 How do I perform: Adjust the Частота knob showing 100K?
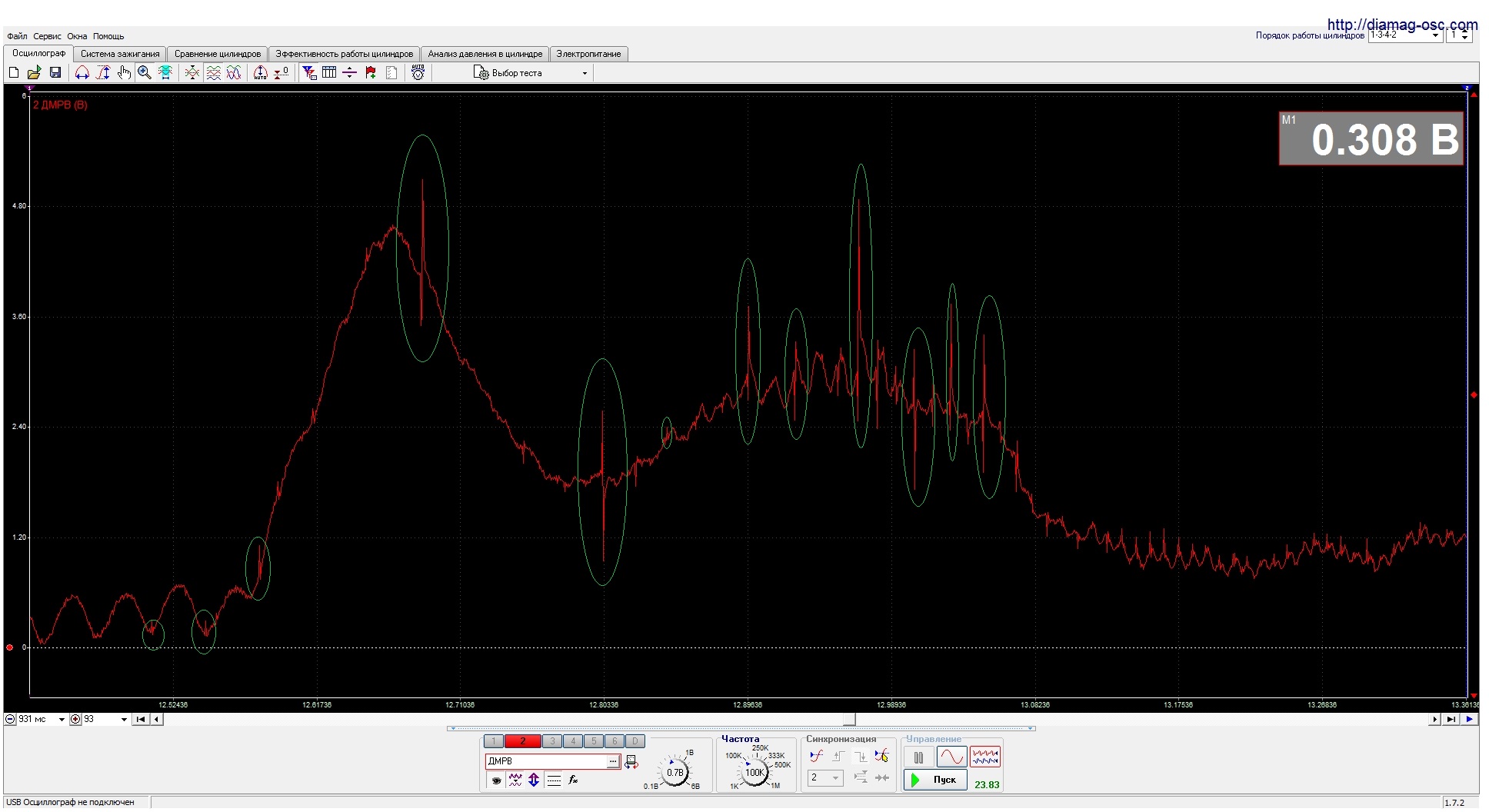[x=754, y=772]
